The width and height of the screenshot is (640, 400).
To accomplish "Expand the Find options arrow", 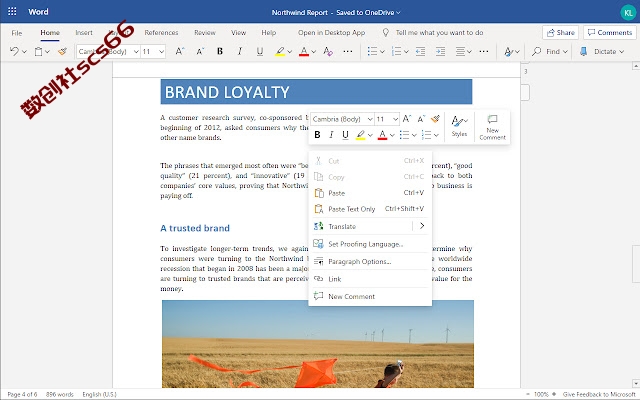I will click(x=565, y=52).
